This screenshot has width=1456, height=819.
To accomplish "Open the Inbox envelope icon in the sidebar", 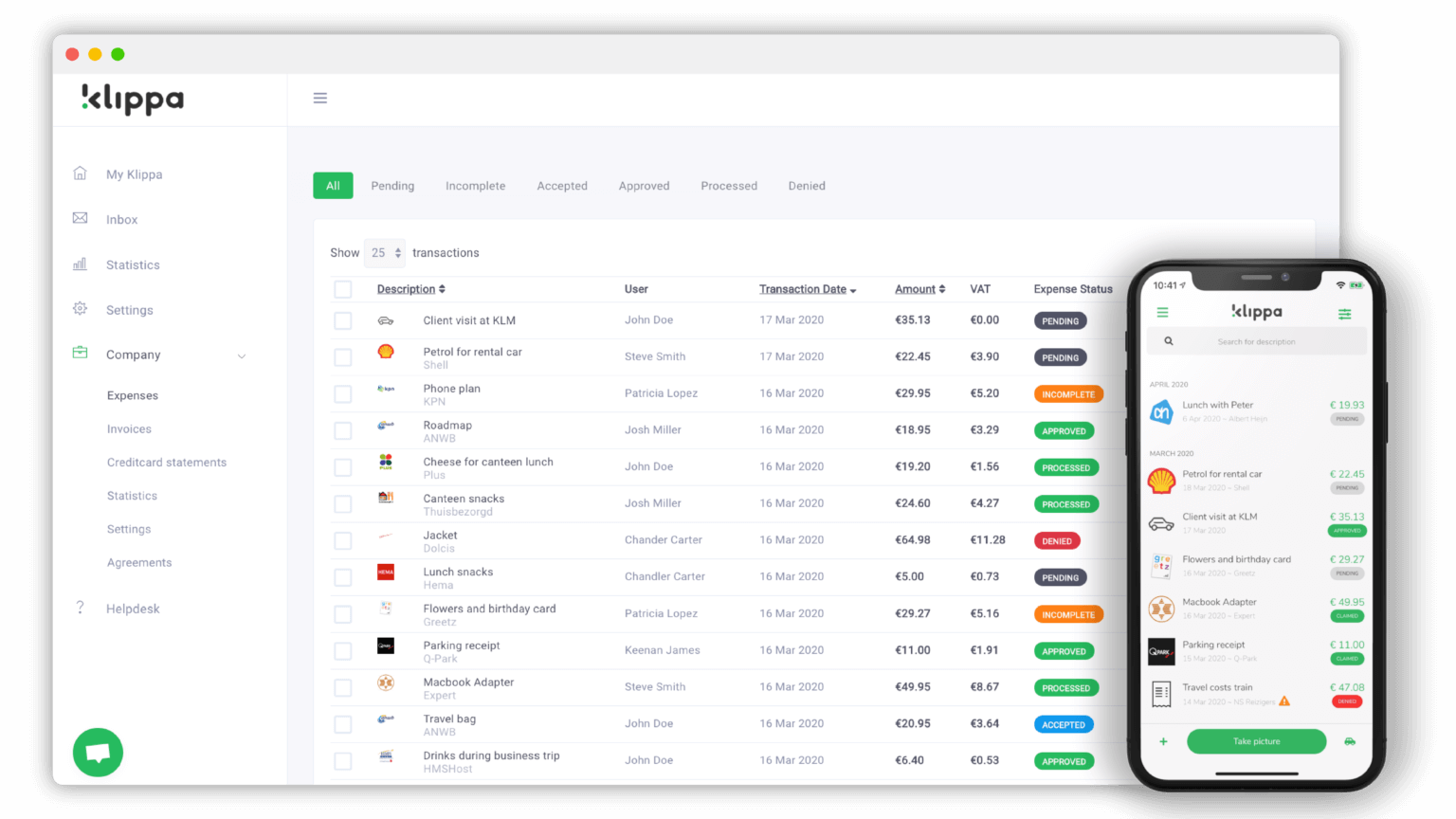I will 80,219.
